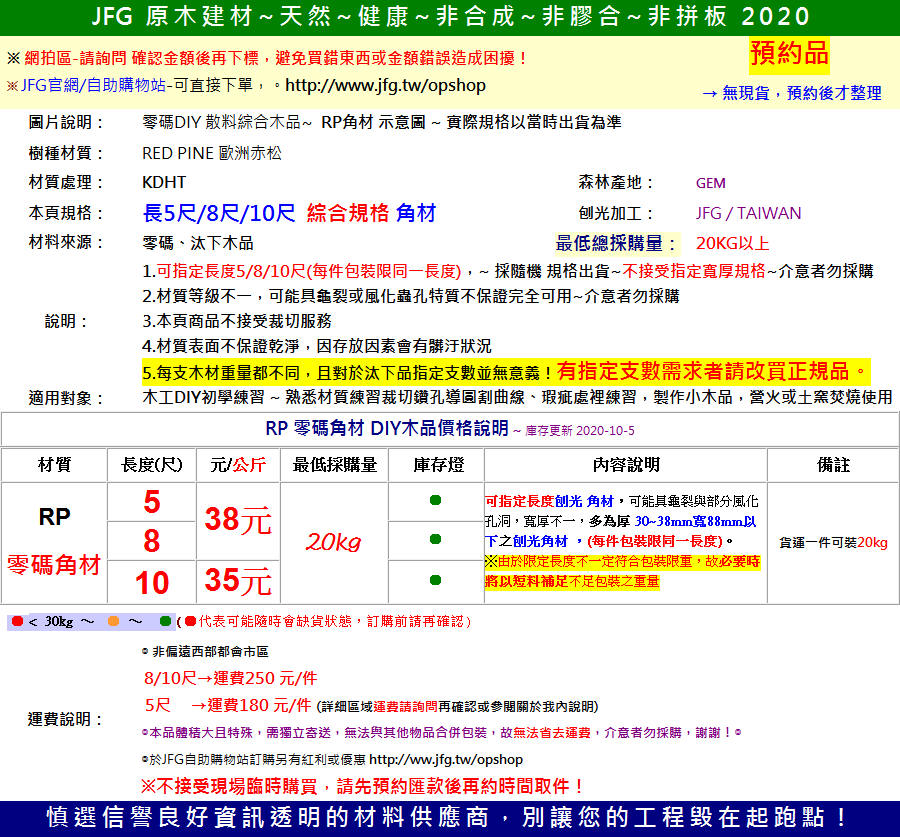Viewport: 900px width, 837px height.
Task: Click the "備註" table header
Action: point(833,465)
